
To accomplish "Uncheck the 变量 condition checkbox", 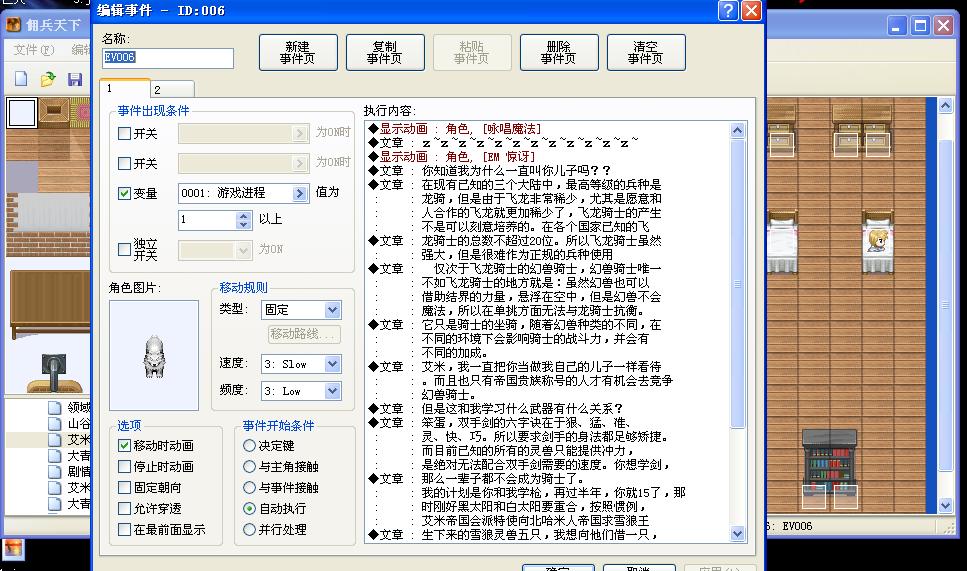I will tap(125, 193).
